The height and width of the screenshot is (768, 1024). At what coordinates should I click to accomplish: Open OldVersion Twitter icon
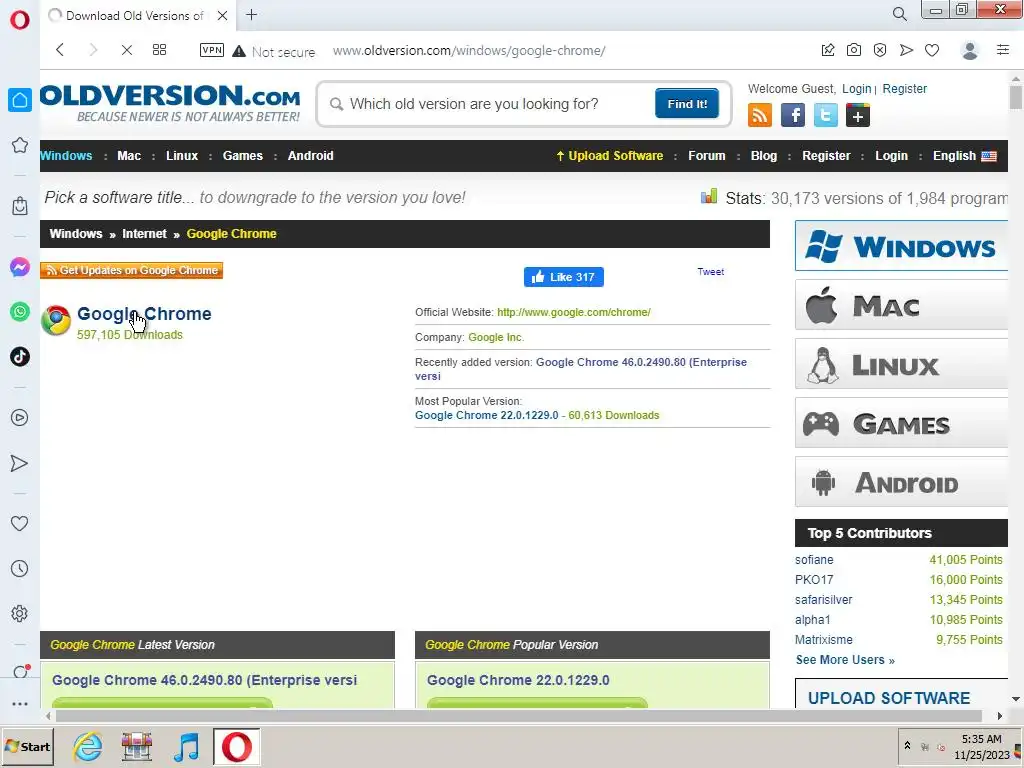[825, 116]
